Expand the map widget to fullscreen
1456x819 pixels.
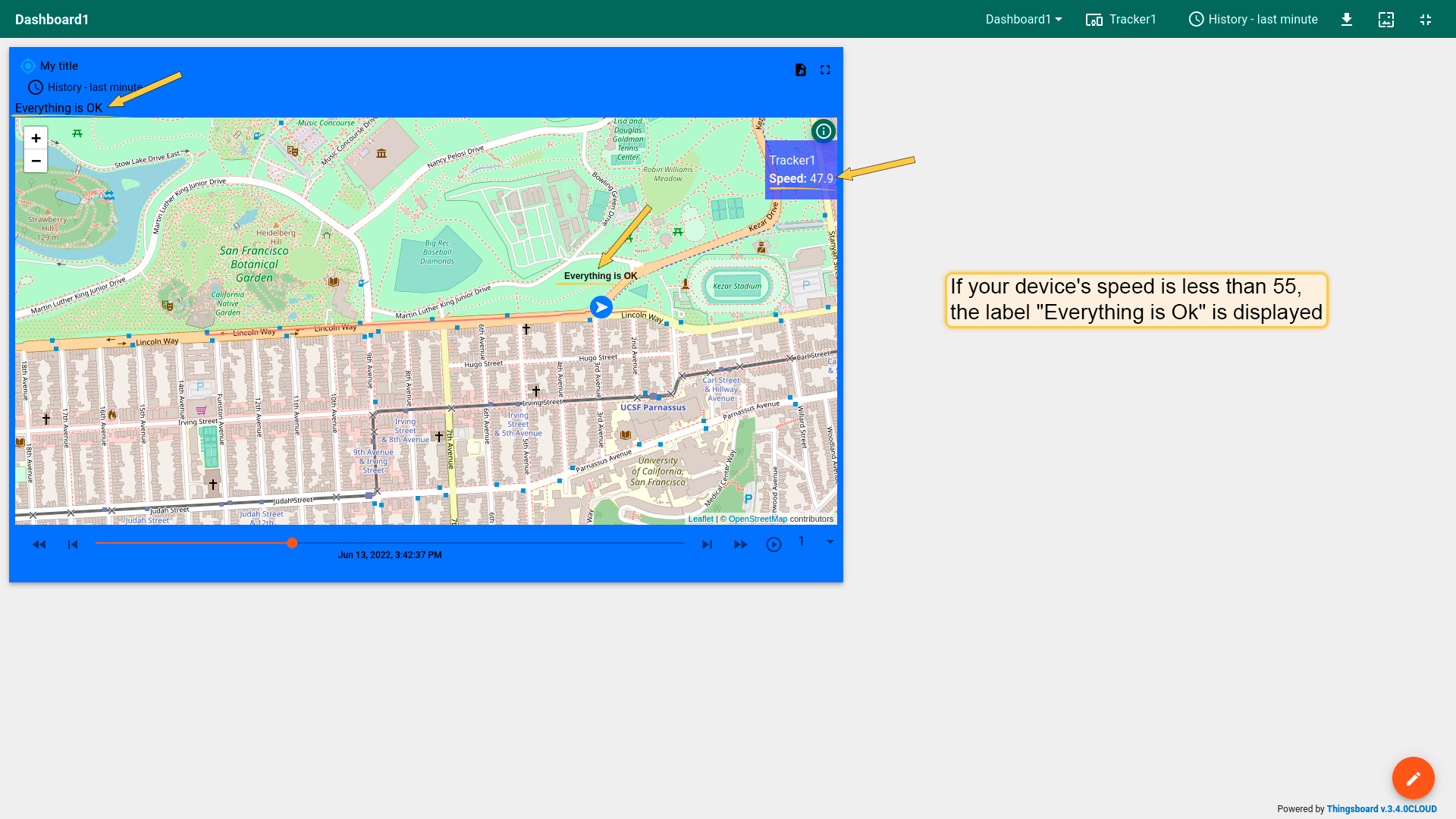pos(825,70)
